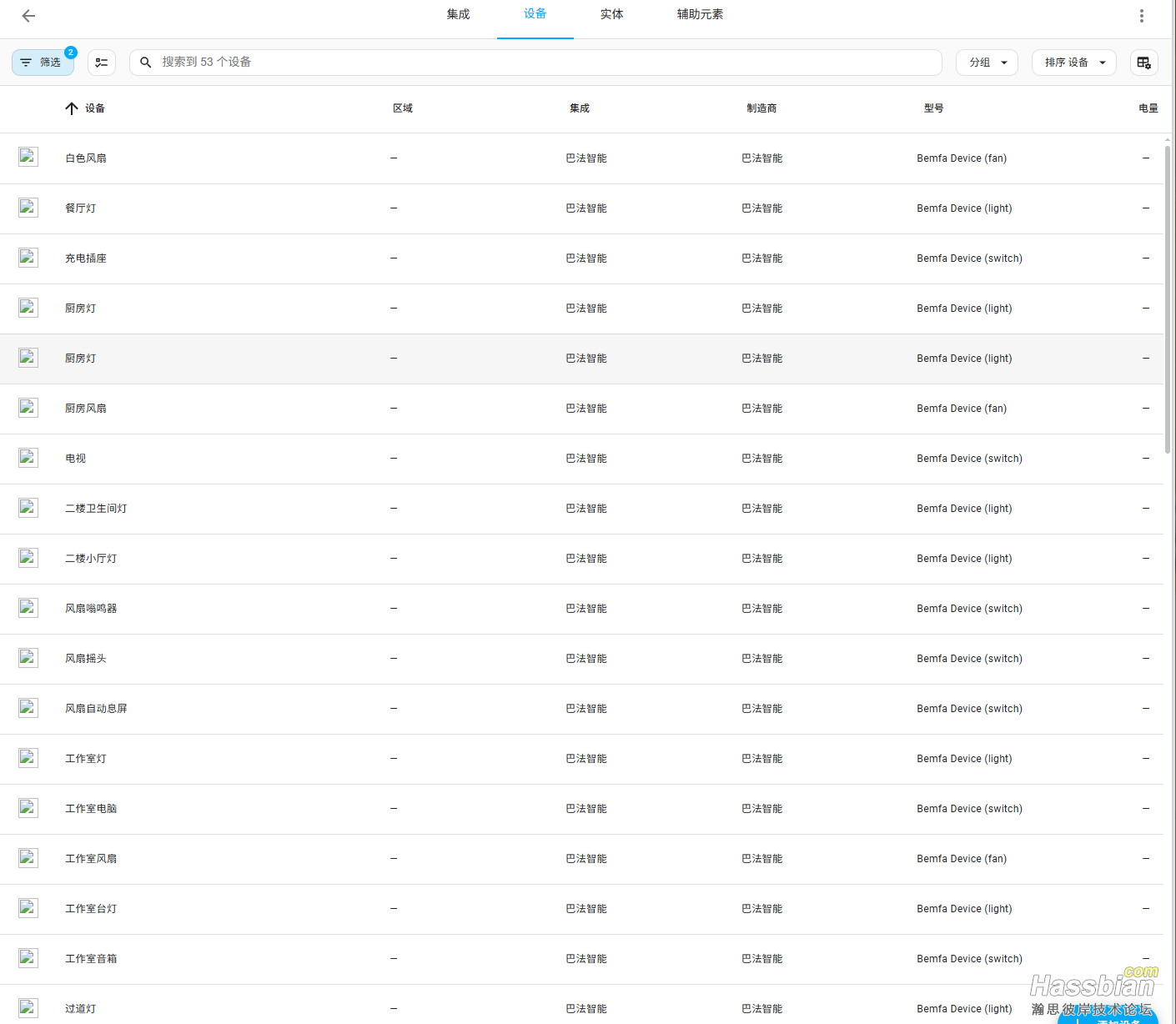Click Bemfa Device (switch) model of 电视
Screen dimensions: 1176x1024
969,459
